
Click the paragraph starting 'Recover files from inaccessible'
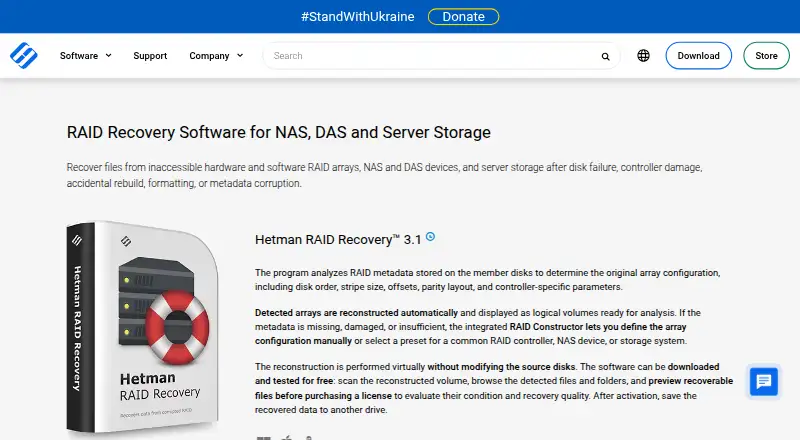pyautogui.click(x=385, y=175)
